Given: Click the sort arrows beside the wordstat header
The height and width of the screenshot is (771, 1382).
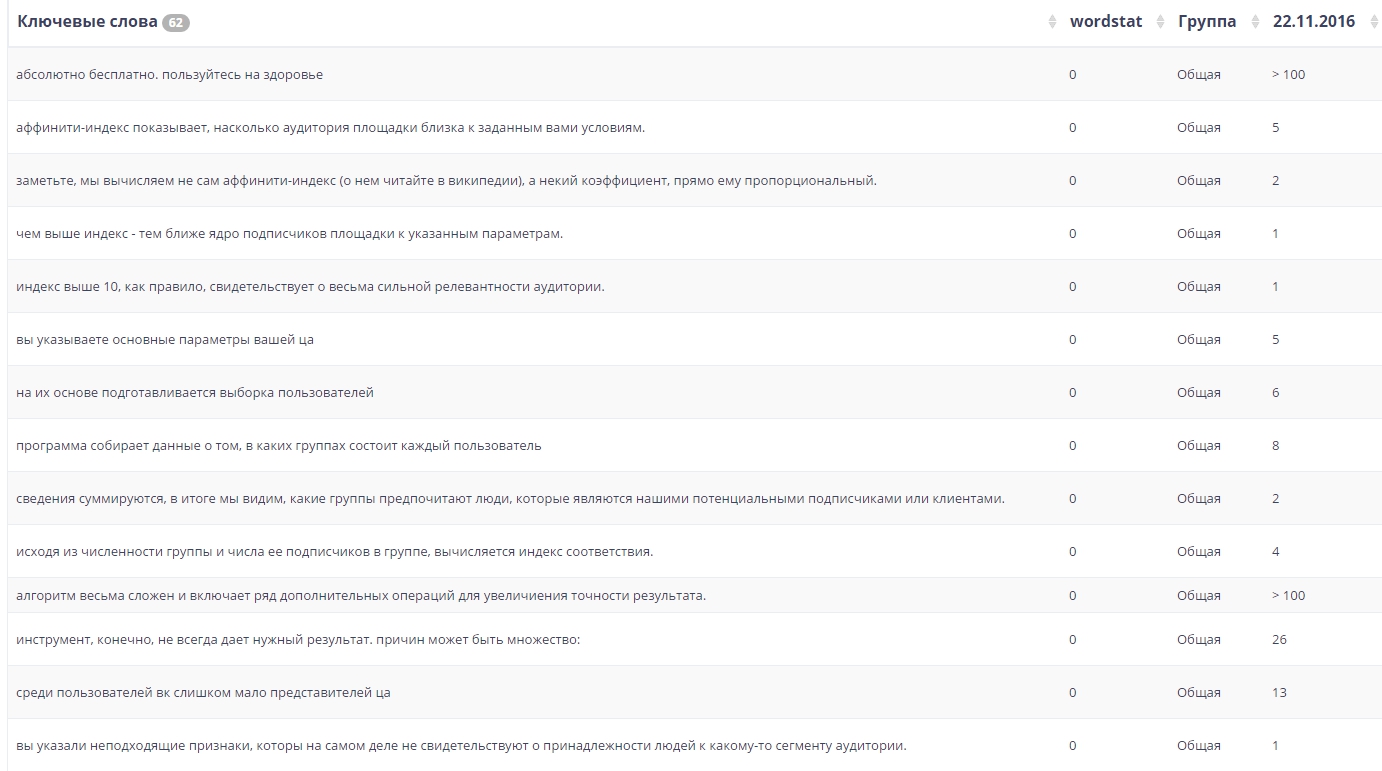Looking at the screenshot, I should 1160,22.
